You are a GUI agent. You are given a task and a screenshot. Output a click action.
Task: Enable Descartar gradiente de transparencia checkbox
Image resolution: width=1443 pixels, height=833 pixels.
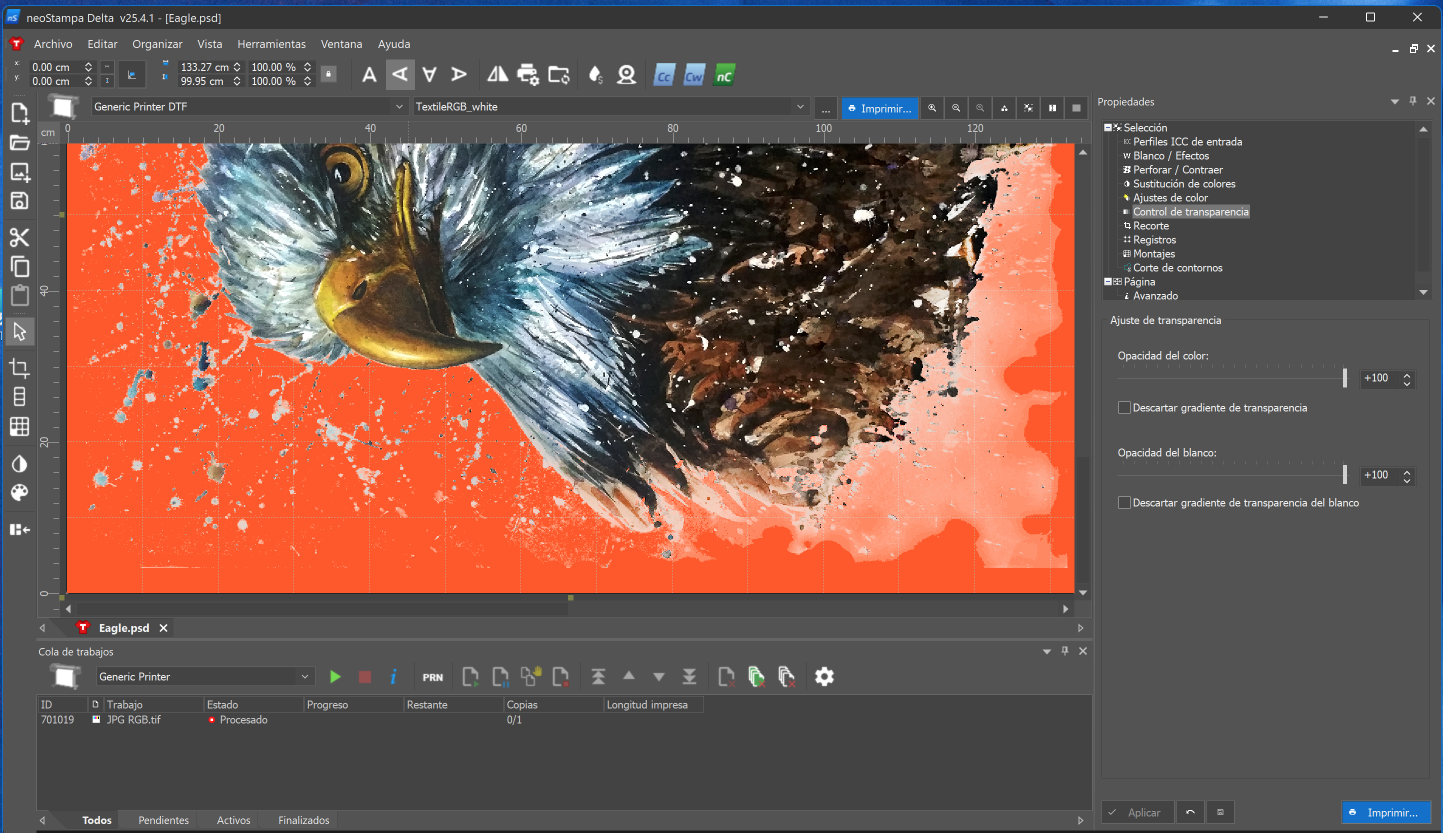tap(1125, 408)
